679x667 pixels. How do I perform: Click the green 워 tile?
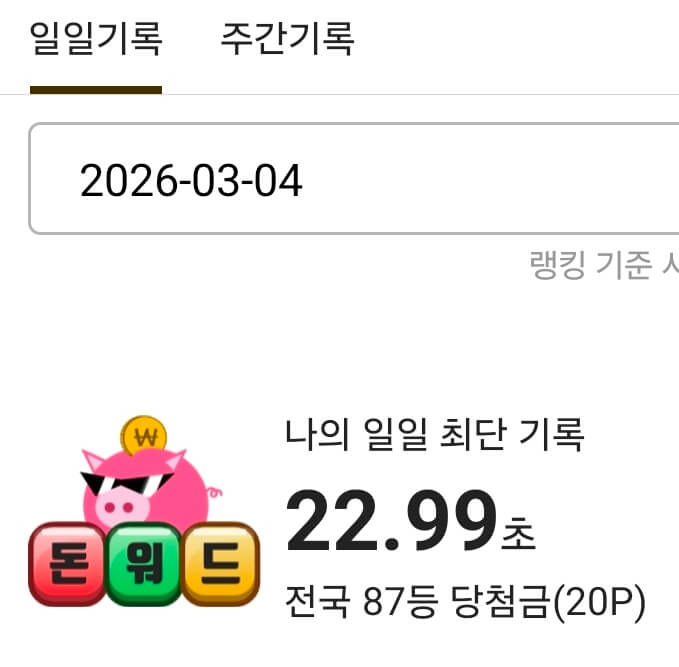[x=144, y=563]
